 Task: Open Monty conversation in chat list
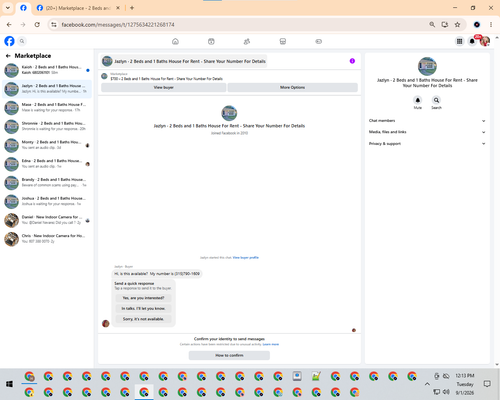click(47, 145)
